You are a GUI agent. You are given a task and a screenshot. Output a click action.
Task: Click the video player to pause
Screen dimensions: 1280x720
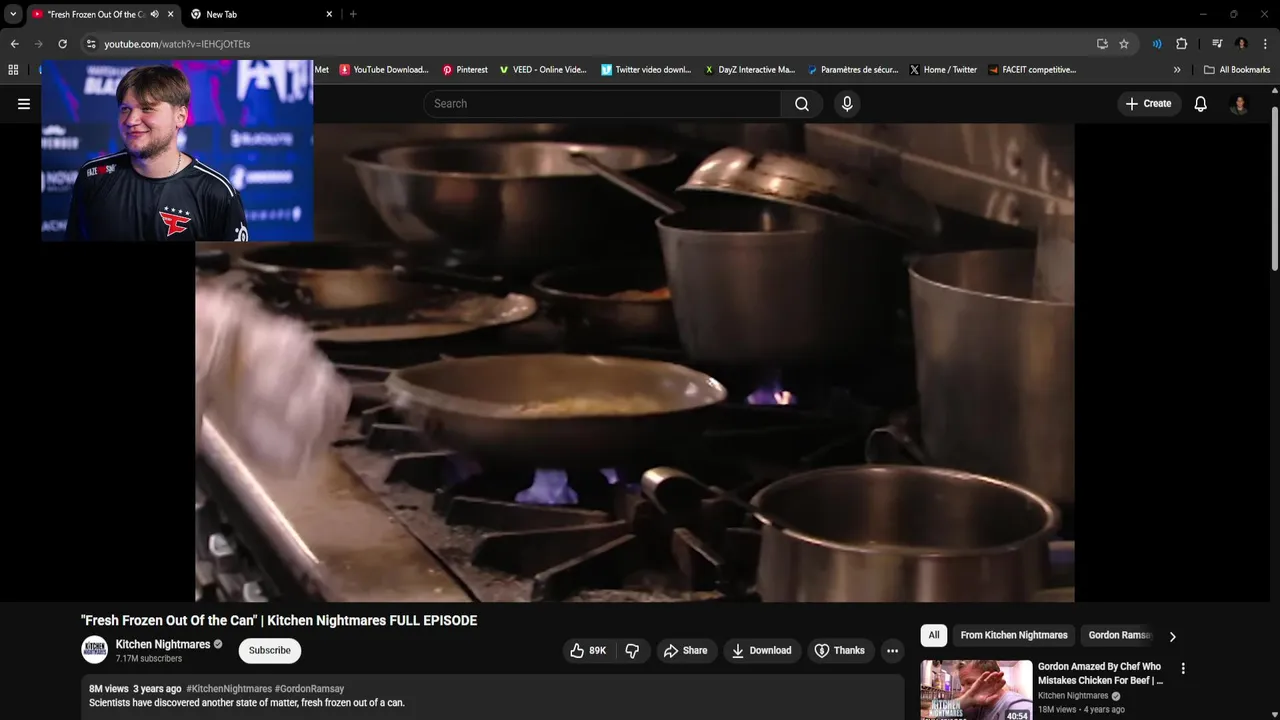[635, 363]
